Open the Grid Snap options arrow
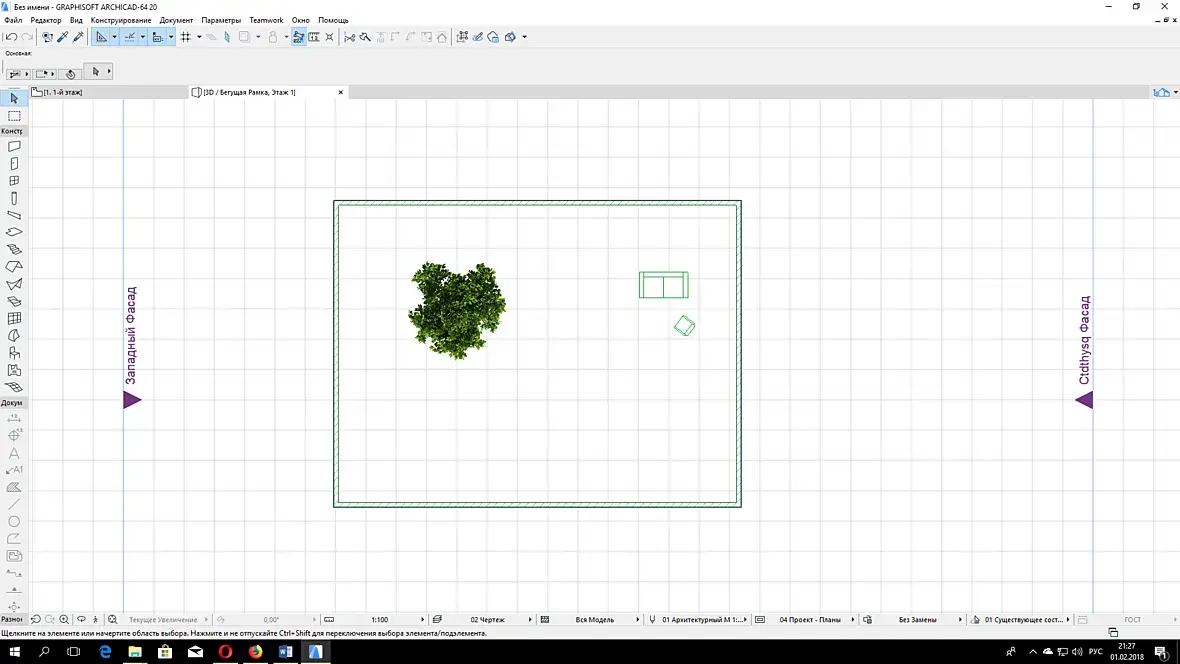The height and width of the screenshot is (664, 1180). coord(199,37)
